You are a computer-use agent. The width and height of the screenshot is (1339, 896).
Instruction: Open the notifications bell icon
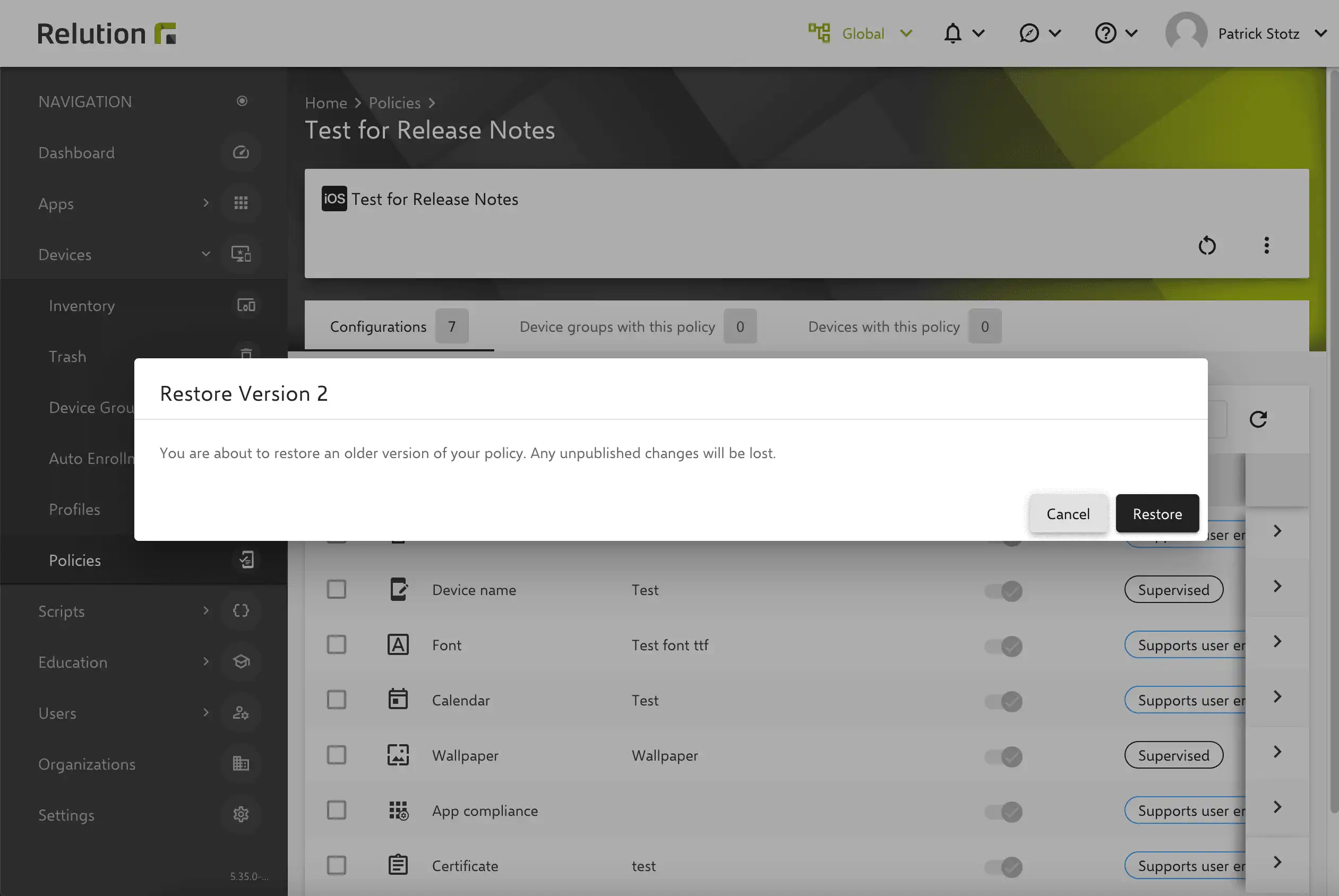tap(952, 32)
